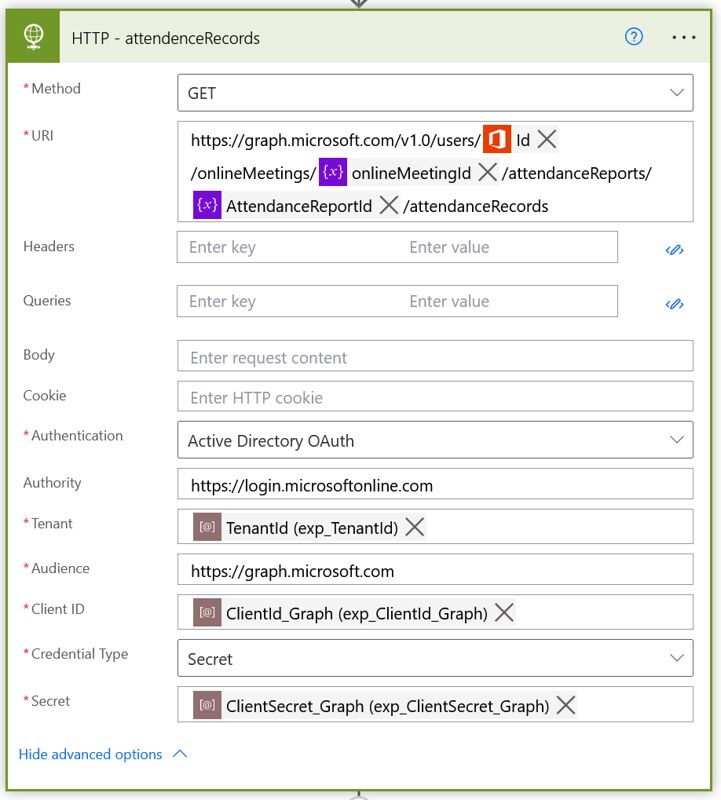Click the Queries Enter value field
Image resolution: width=721 pixels, height=800 pixels.
(x=508, y=301)
